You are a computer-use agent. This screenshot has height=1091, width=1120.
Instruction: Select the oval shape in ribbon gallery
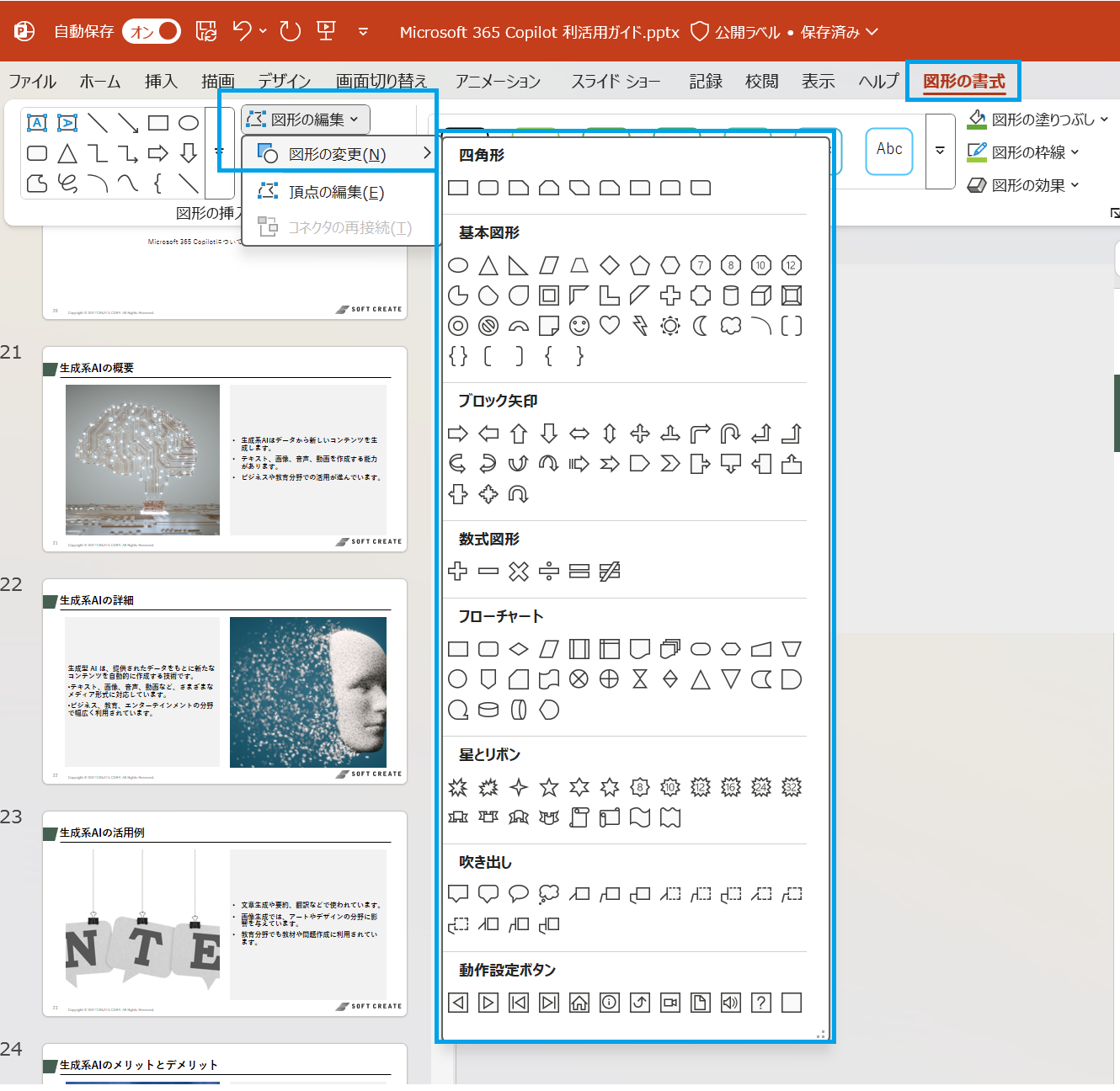[189, 123]
